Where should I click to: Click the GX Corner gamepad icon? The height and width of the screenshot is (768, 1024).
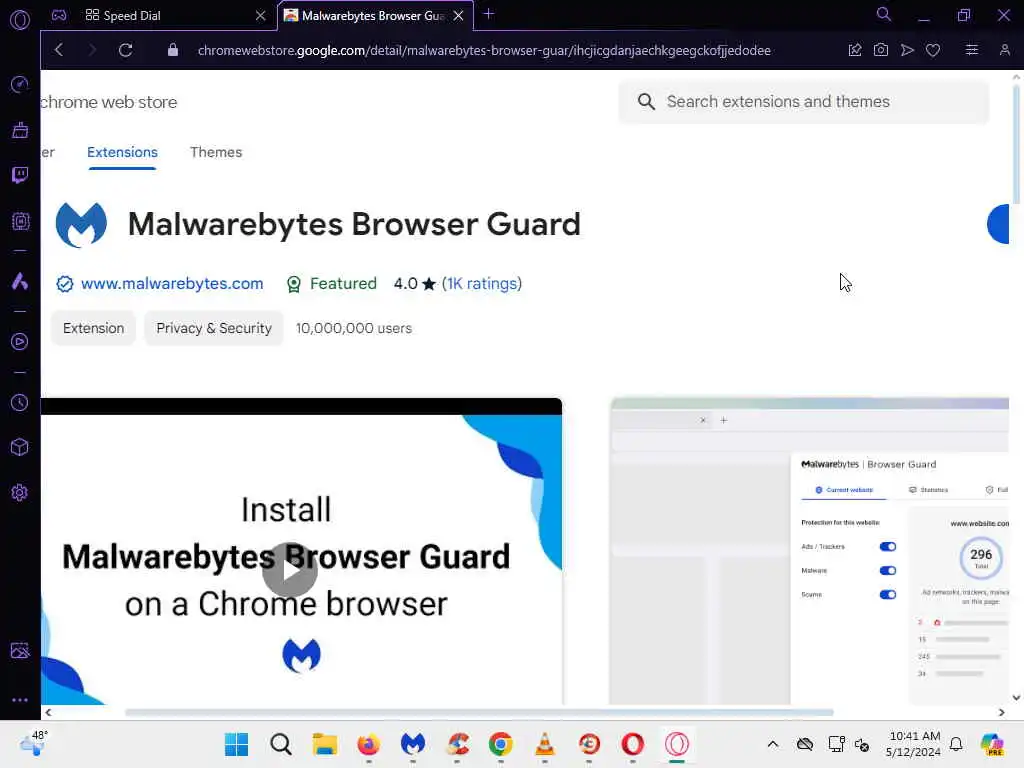(59, 16)
